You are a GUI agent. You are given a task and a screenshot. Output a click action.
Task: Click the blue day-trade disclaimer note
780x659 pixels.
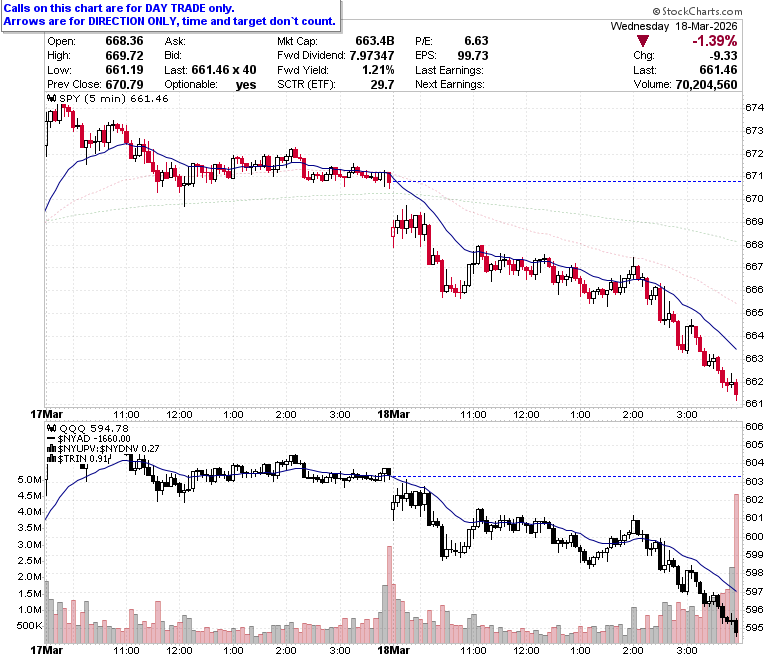click(170, 15)
